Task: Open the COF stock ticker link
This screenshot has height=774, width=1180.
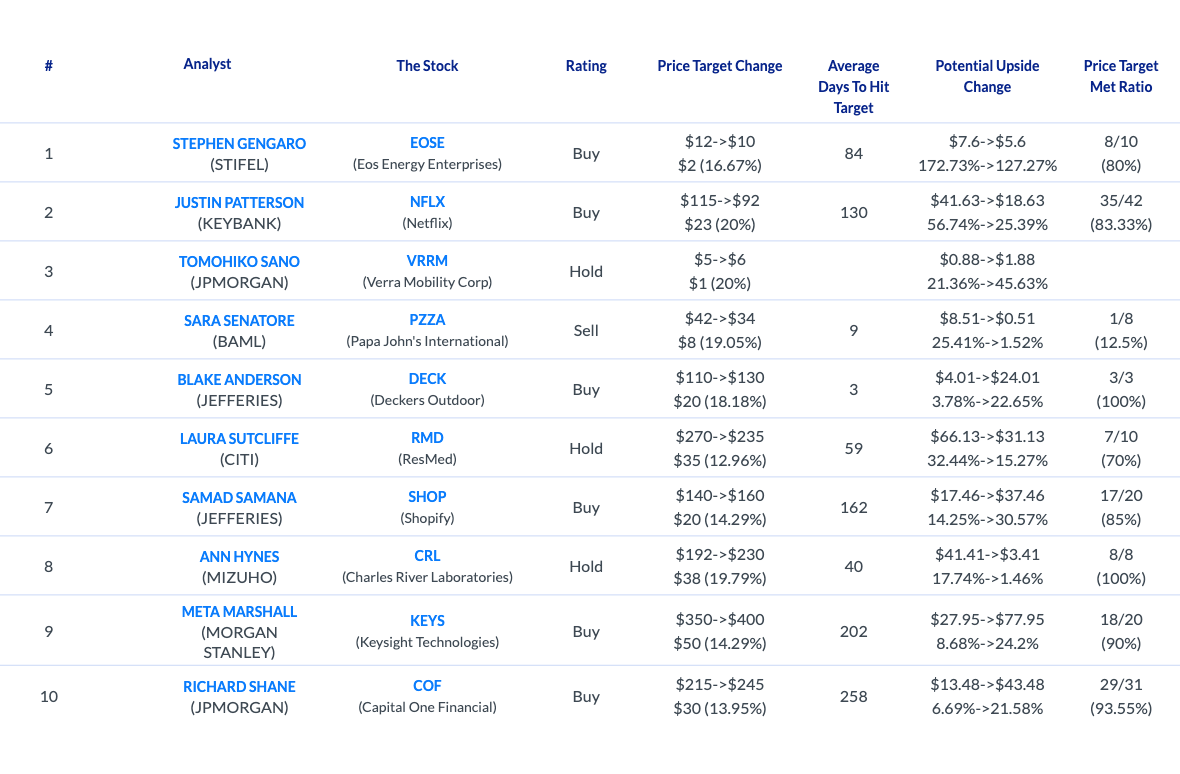Action: (427, 686)
